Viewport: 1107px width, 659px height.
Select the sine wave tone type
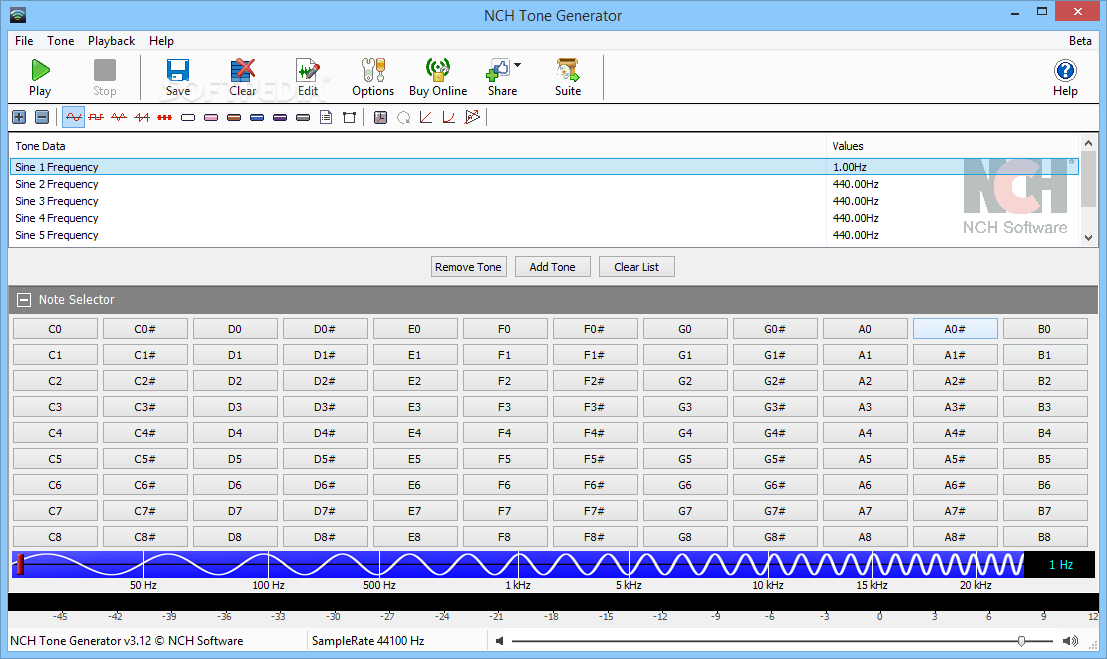tap(73, 117)
